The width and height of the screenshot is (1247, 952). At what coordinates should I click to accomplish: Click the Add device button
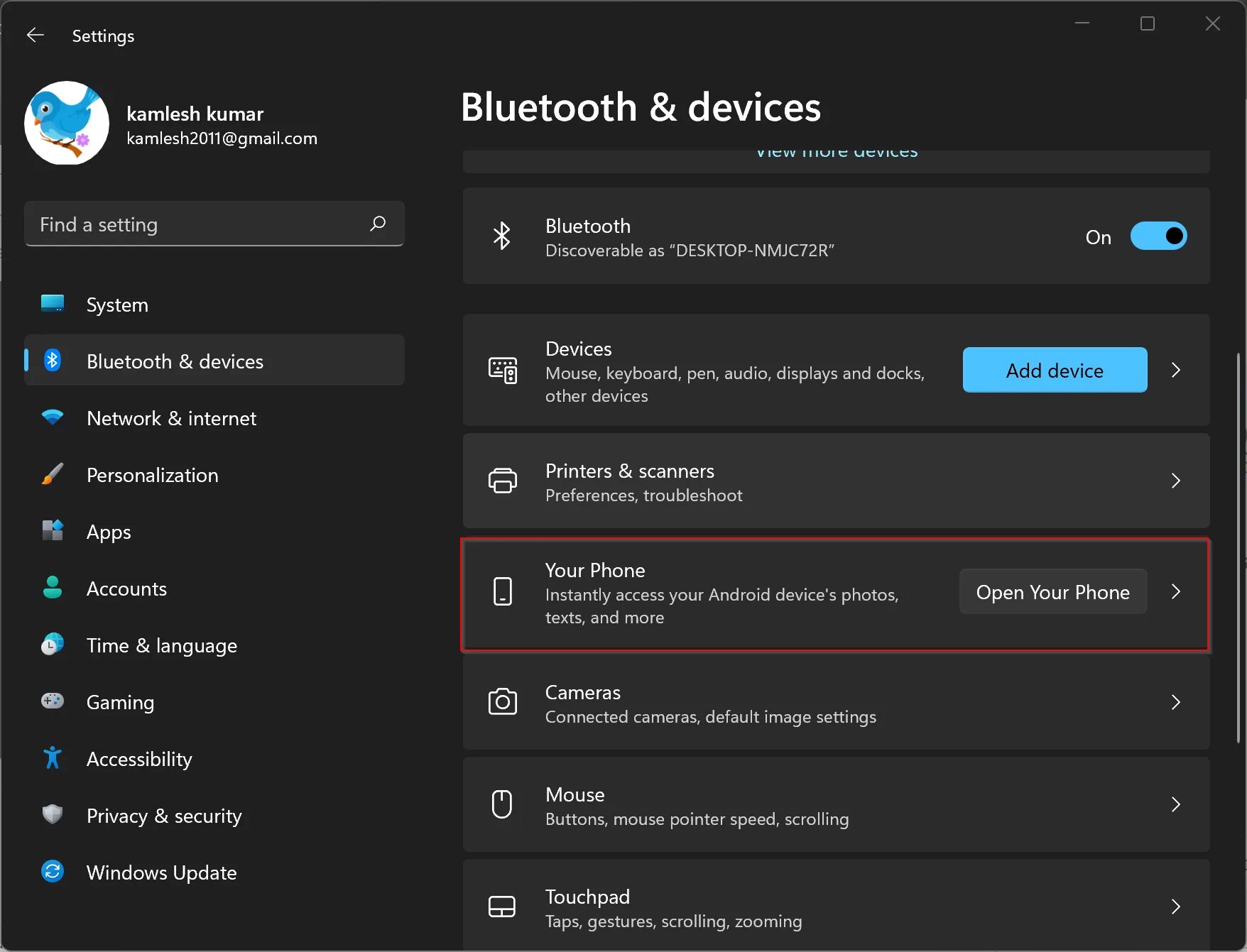click(1054, 370)
